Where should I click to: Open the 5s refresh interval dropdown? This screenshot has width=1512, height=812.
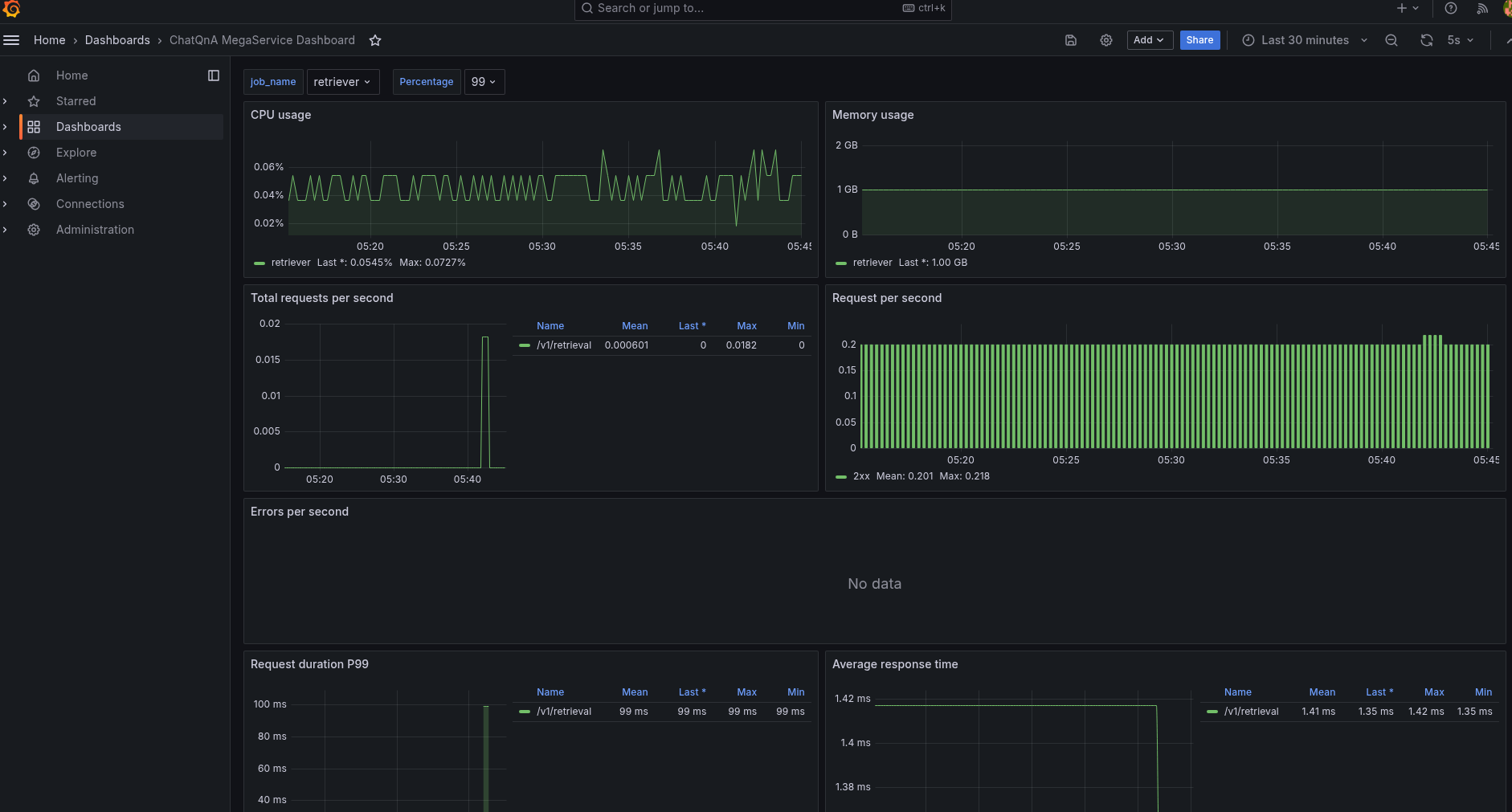pyautogui.click(x=1461, y=40)
